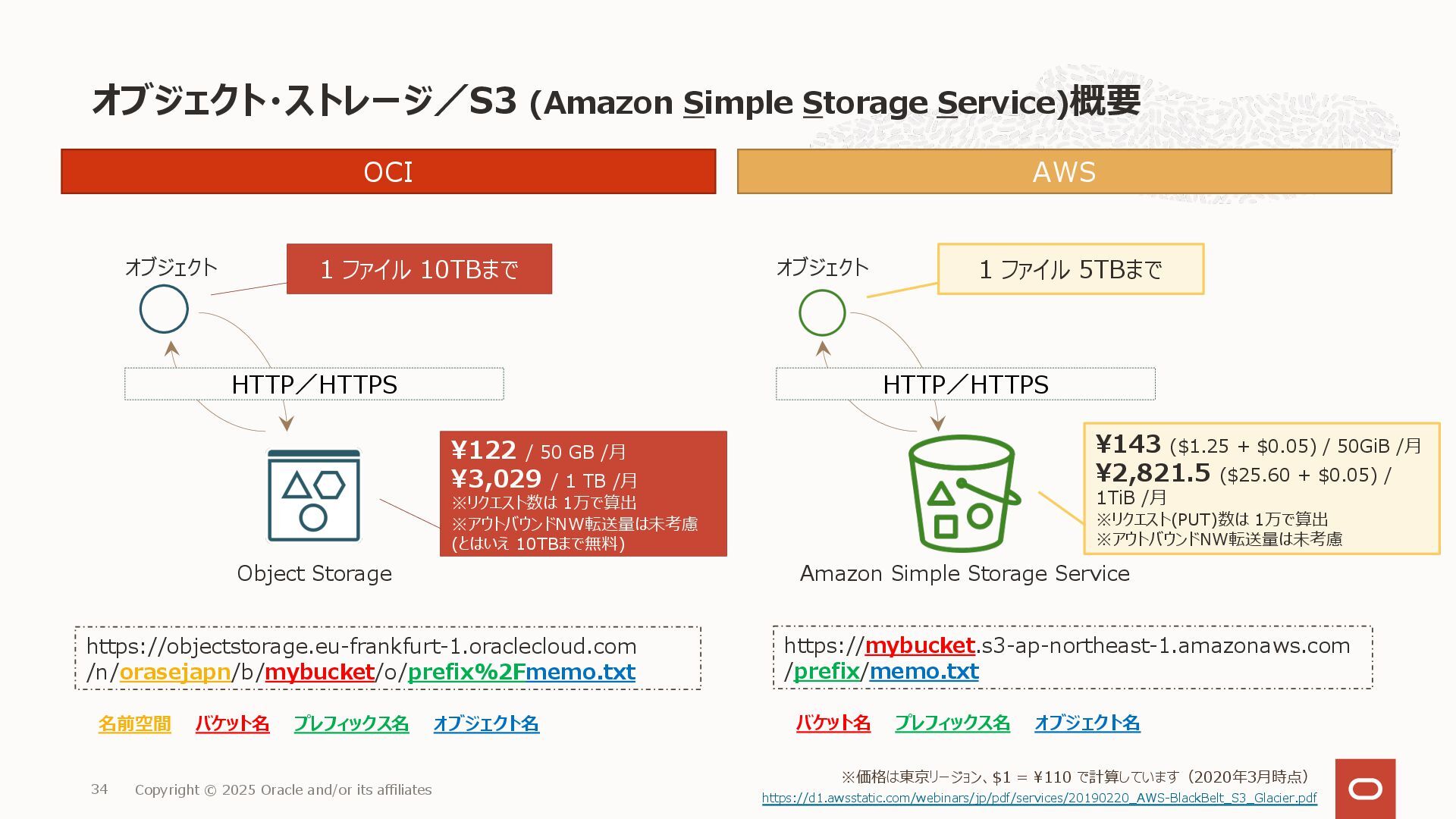
Task: Click the blue OCI object circle
Action: [x=164, y=309]
